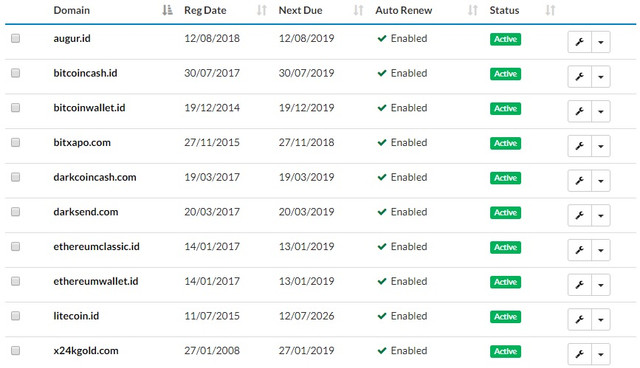
Task: Sort table by Next Due header
Action: 300,10
